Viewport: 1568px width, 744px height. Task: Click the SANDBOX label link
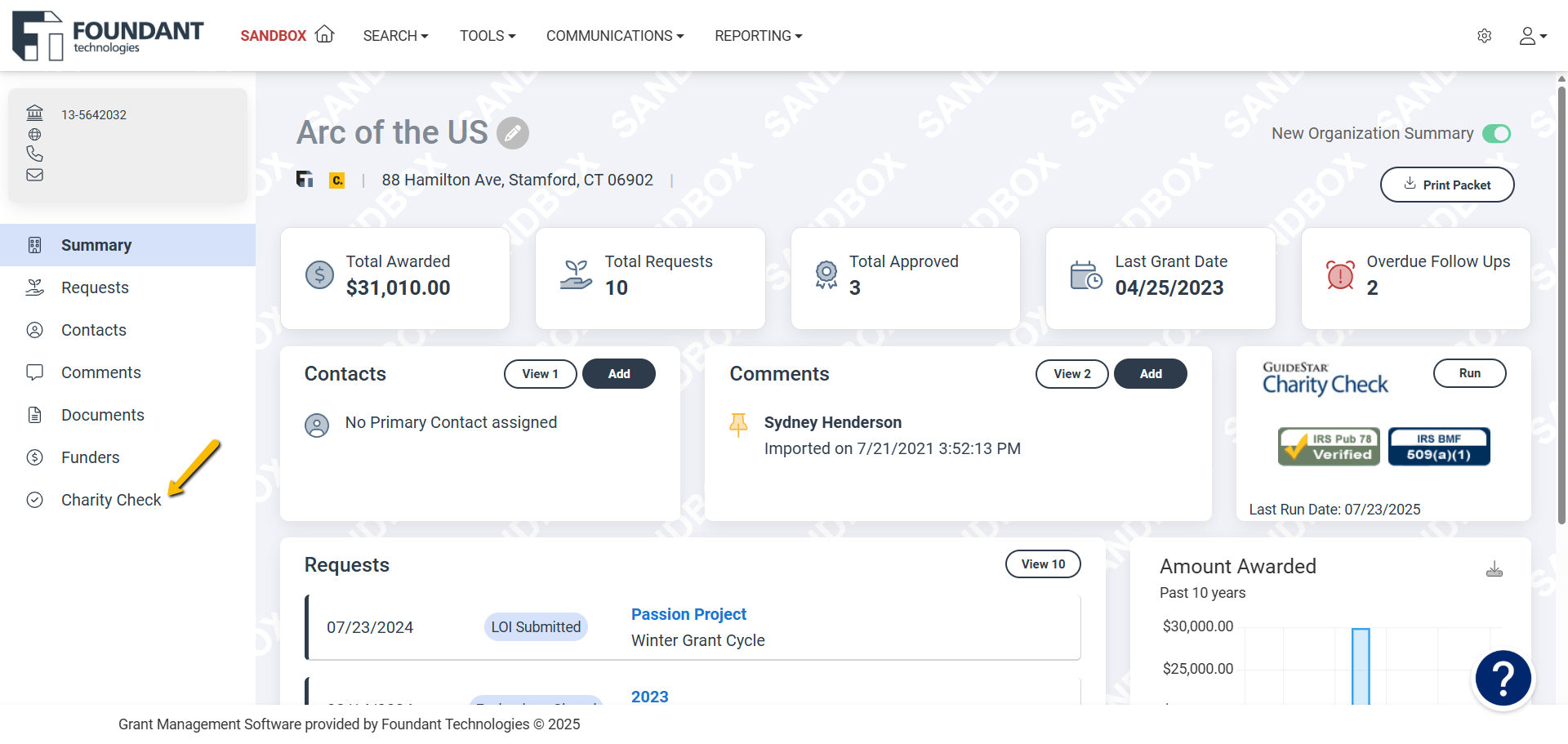point(274,36)
